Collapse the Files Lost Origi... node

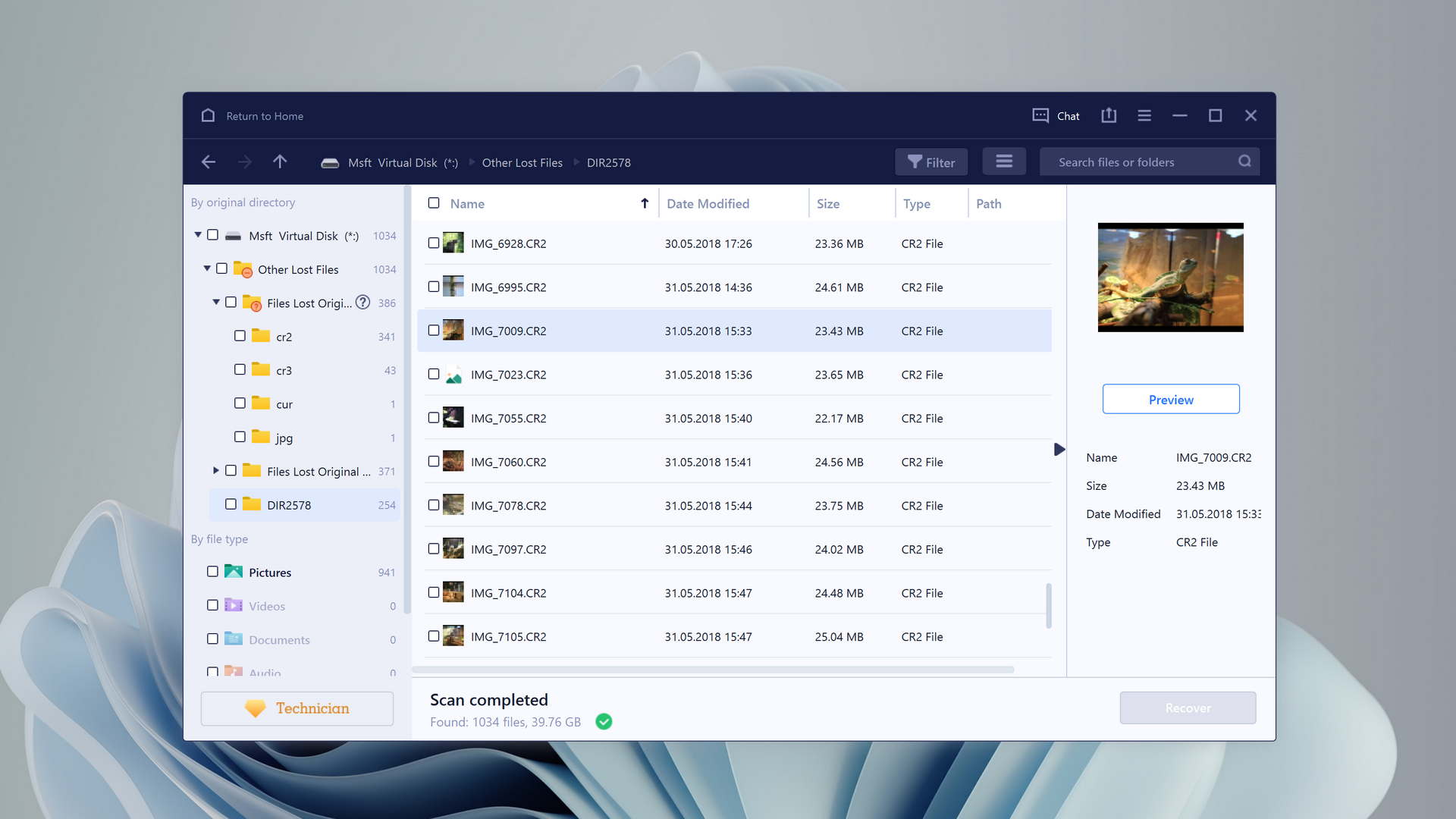pyautogui.click(x=216, y=302)
